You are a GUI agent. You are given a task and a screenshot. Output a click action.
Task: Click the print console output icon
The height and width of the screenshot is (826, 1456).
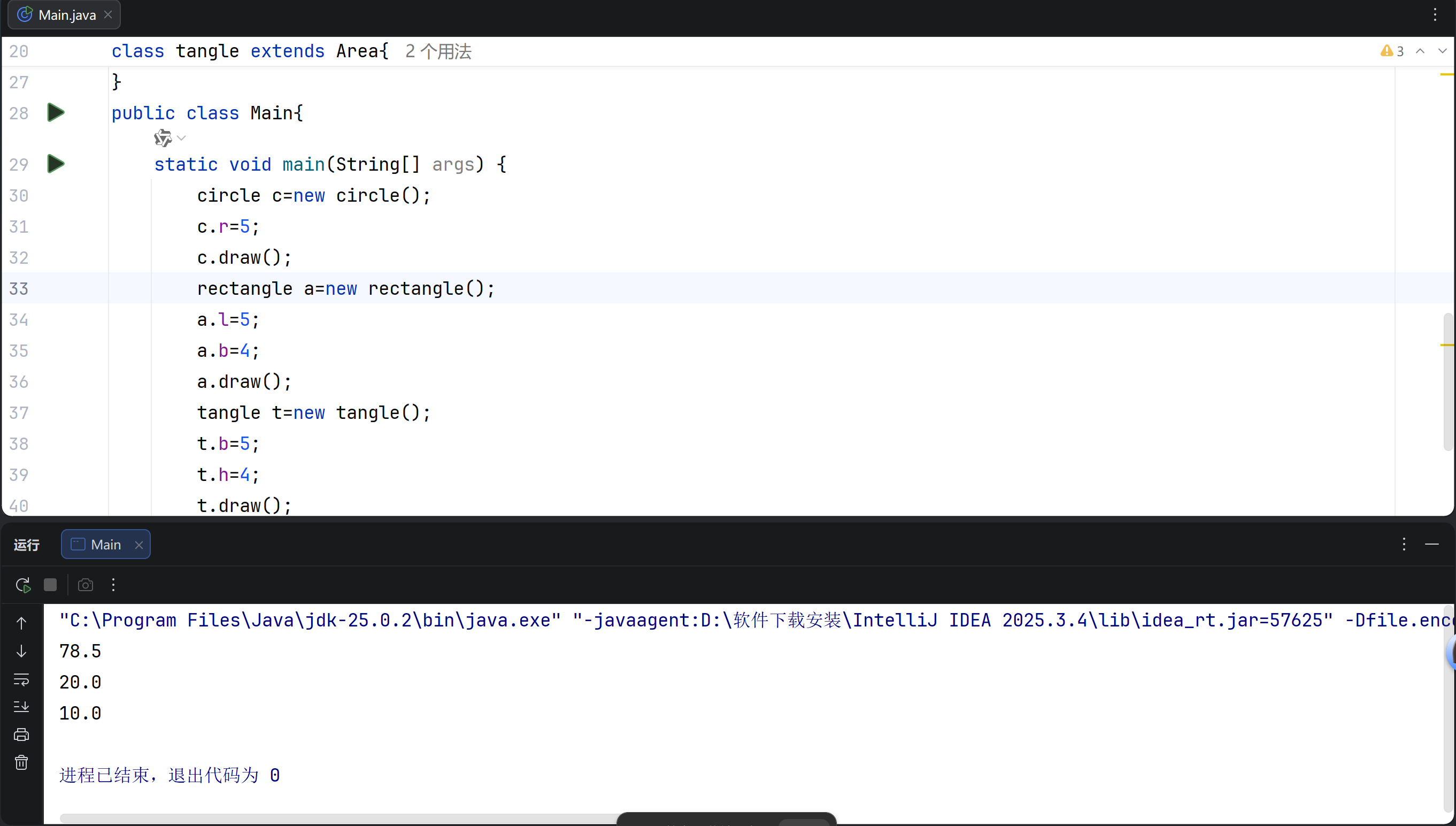click(21, 735)
